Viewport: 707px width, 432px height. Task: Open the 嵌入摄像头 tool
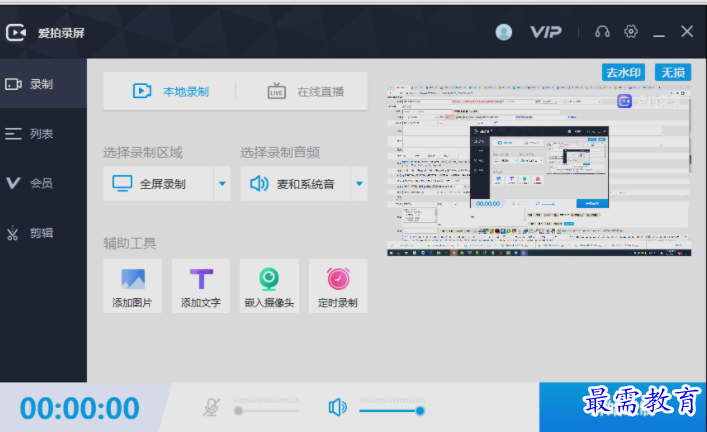[x=269, y=286]
